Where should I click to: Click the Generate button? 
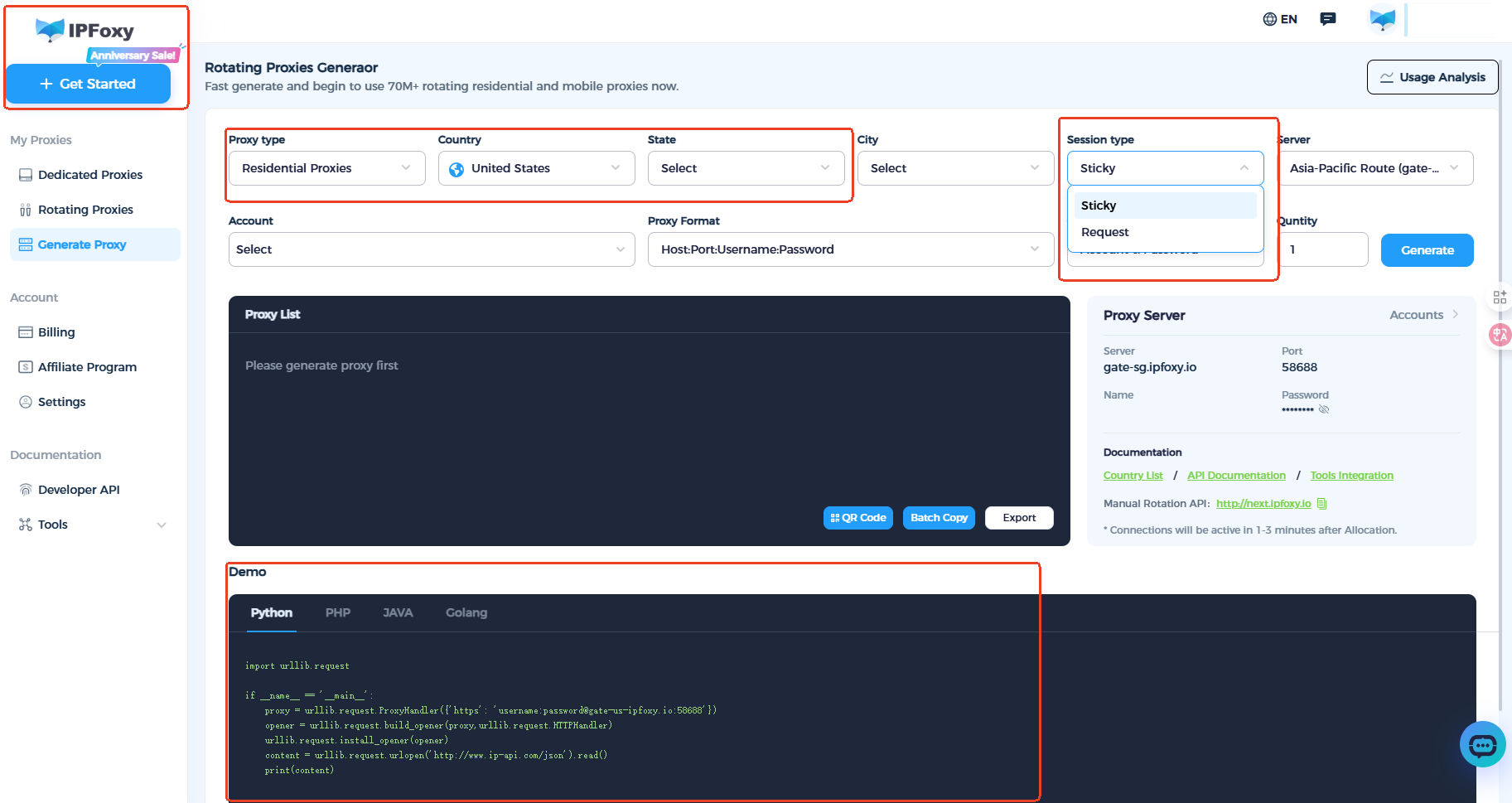coord(1427,250)
